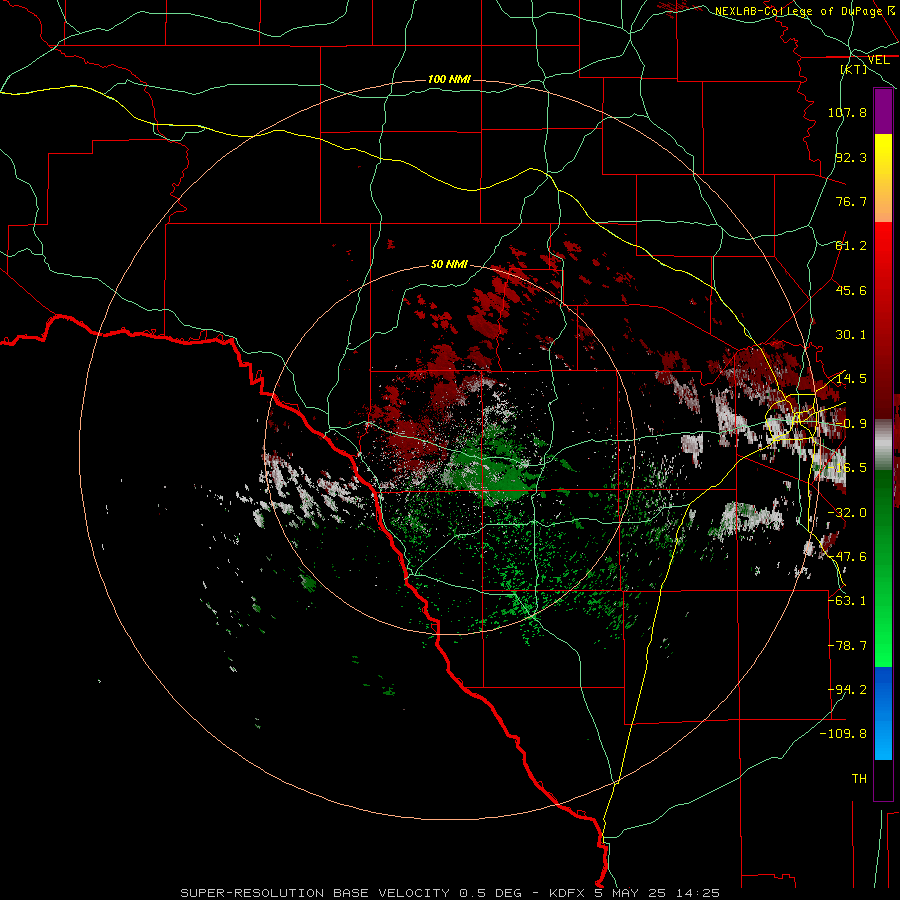Click the 107.8 scale value
This screenshot has height=900, width=900.
[847, 112]
